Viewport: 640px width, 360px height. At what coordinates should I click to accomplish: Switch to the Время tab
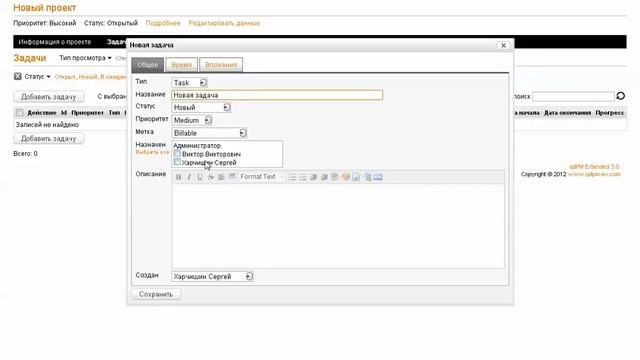(182, 65)
